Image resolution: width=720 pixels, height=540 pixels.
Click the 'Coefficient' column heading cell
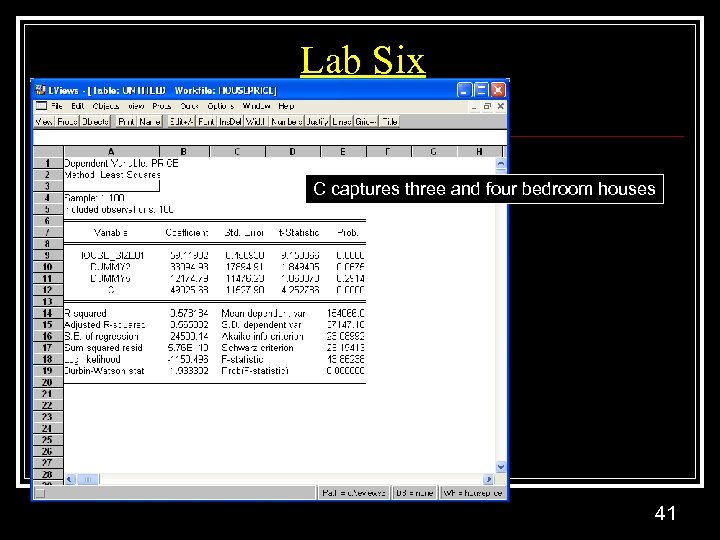187,233
